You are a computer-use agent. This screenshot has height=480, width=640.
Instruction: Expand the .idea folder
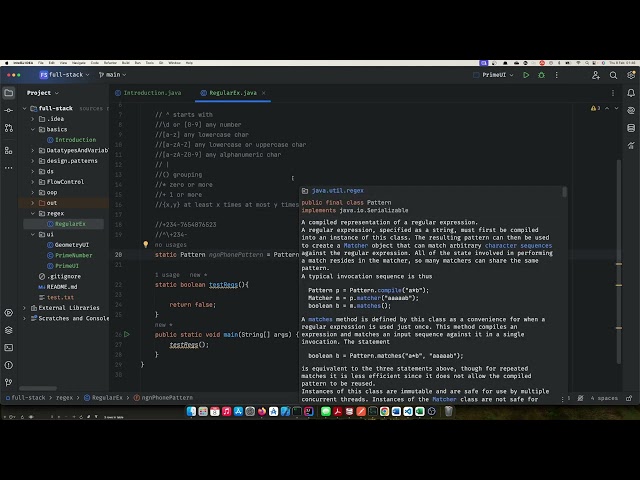click(x=33, y=119)
